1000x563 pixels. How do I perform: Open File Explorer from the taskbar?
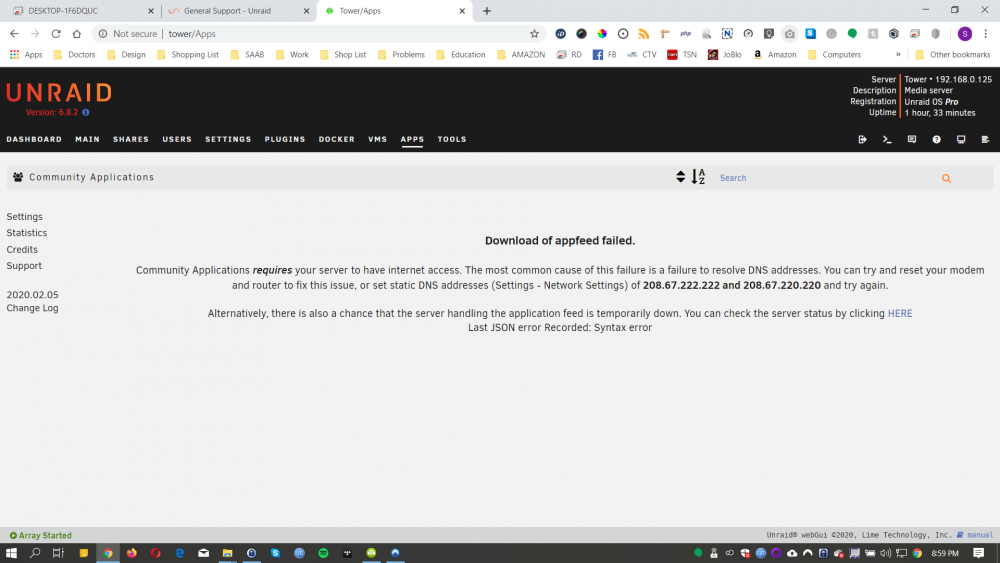pyautogui.click(x=228, y=553)
